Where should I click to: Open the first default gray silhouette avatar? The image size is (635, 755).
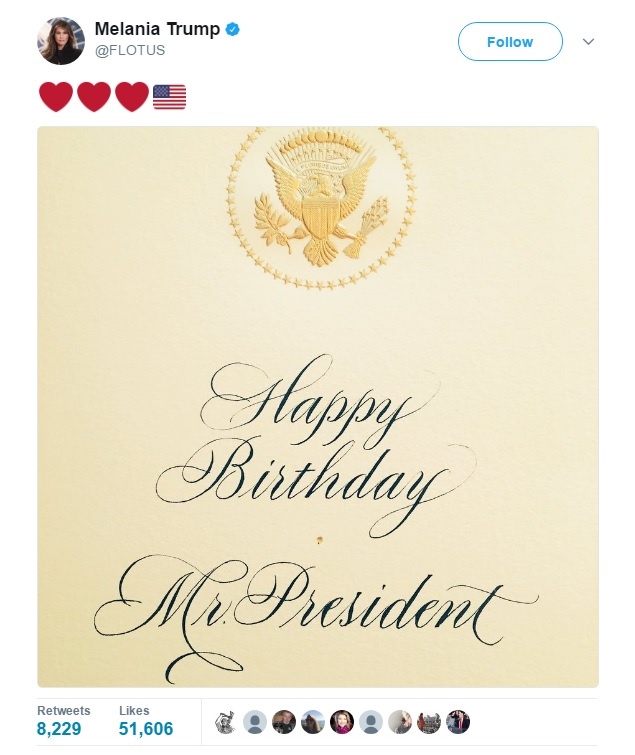[255, 722]
